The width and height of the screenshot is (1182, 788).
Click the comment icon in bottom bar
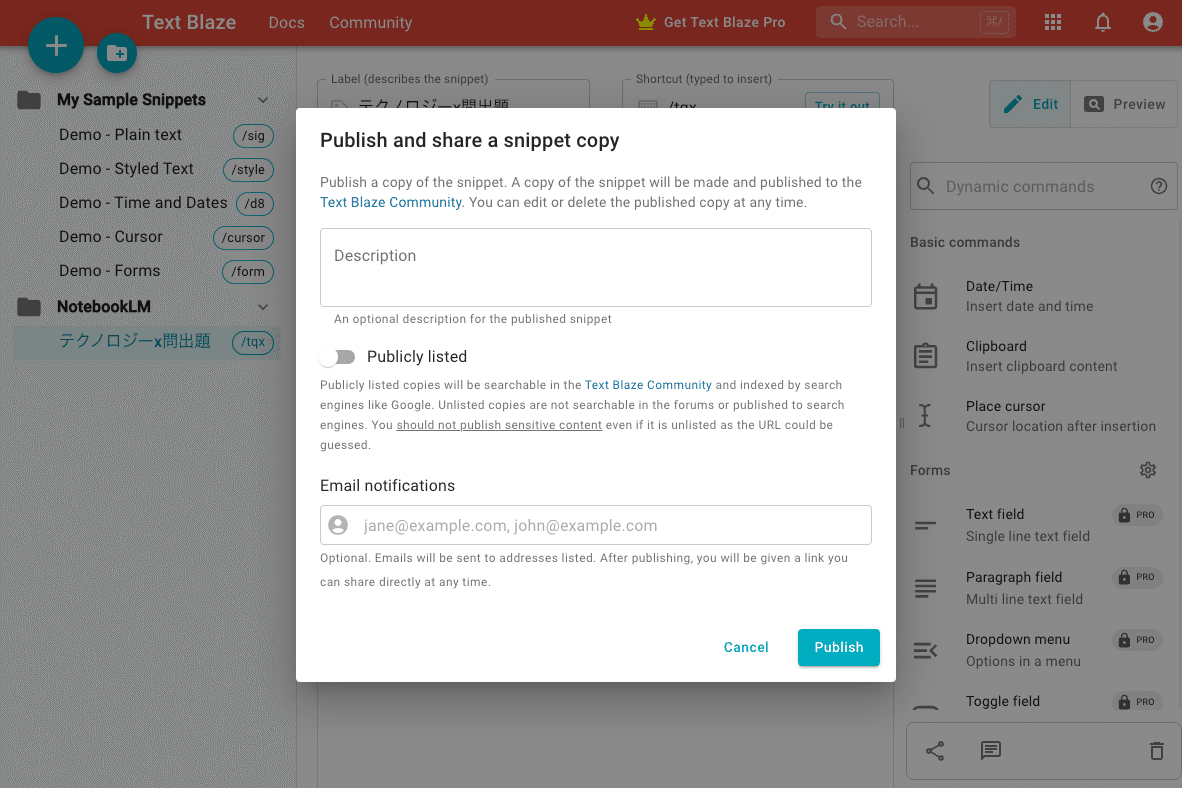991,751
